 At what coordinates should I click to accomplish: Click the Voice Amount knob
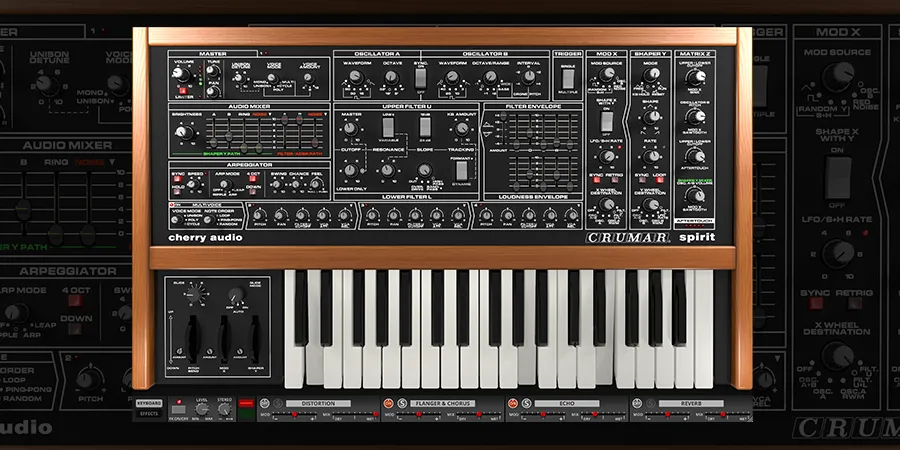[x=308, y=77]
